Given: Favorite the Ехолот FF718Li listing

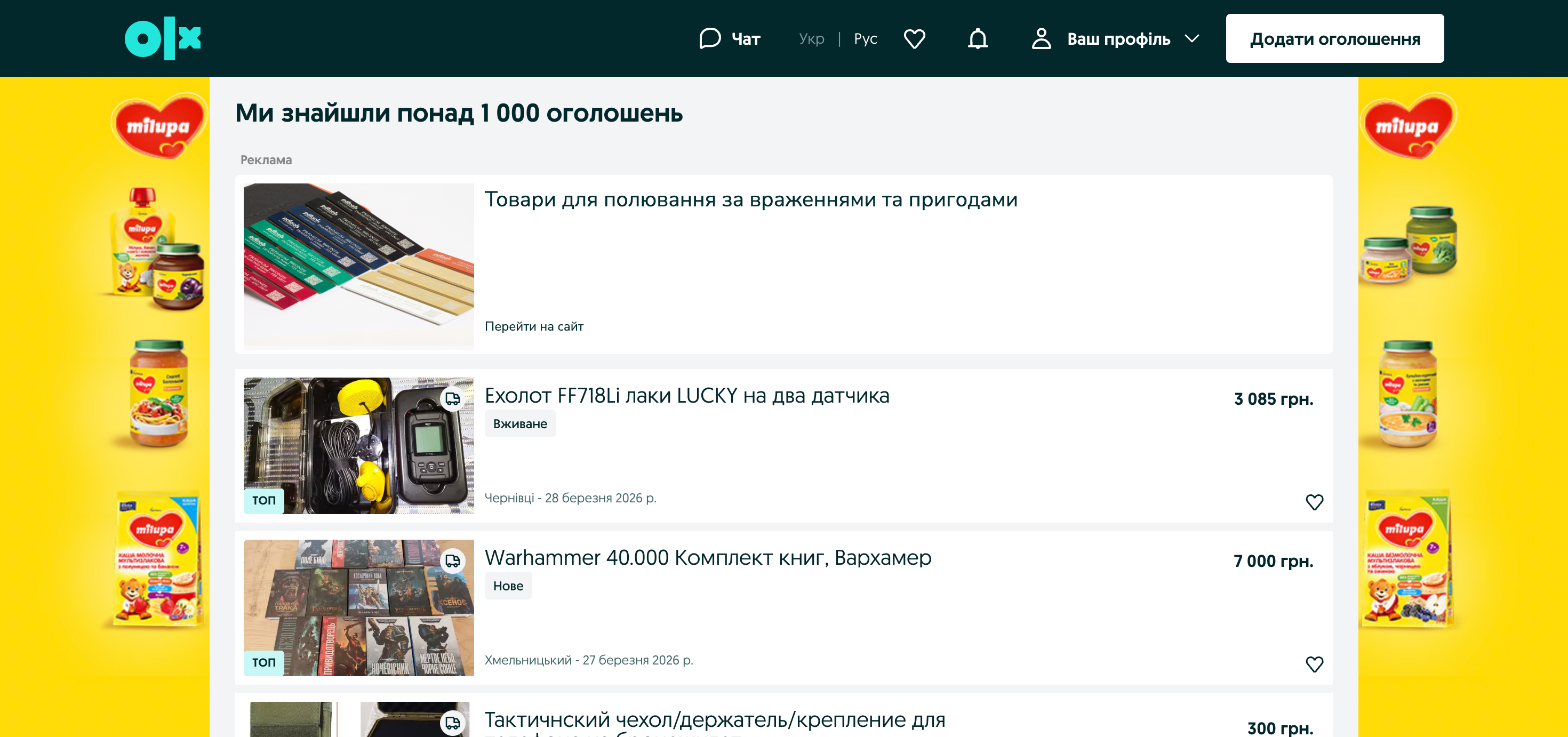Looking at the screenshot, I should [x=1314, y=502].
